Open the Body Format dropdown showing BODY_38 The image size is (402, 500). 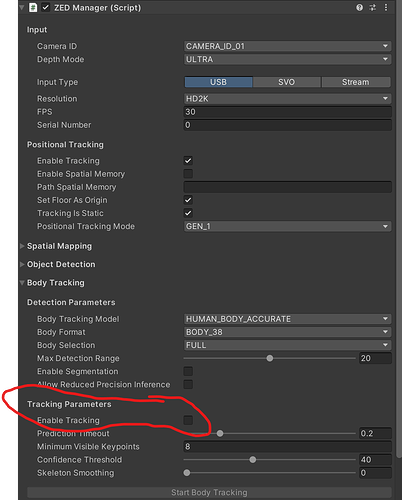point(287,332)
